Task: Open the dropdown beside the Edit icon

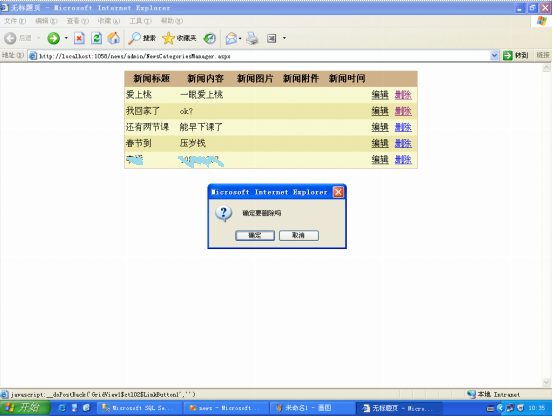Action: tap(284, 38)
